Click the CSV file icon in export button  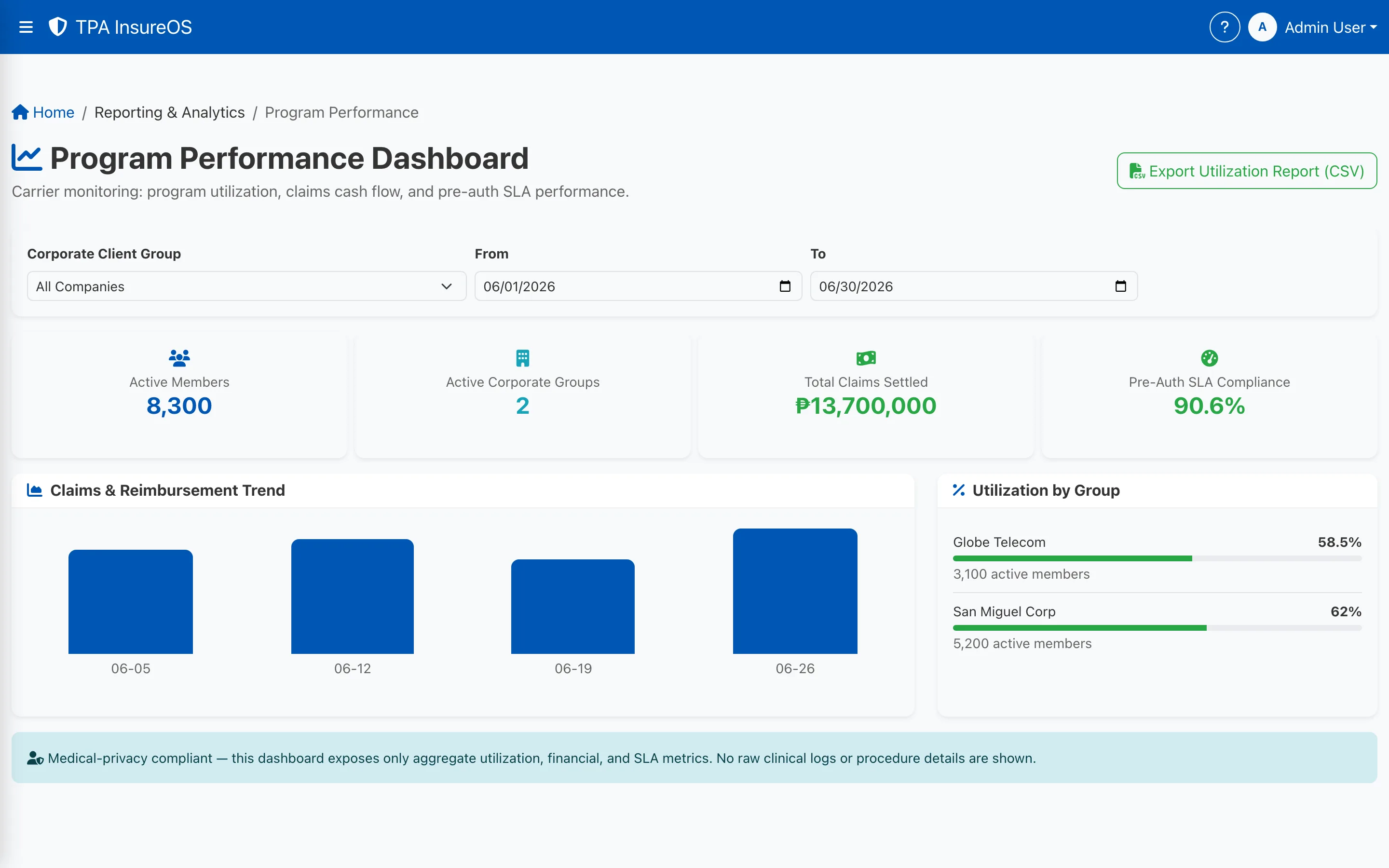click(x=1136, y=171)
